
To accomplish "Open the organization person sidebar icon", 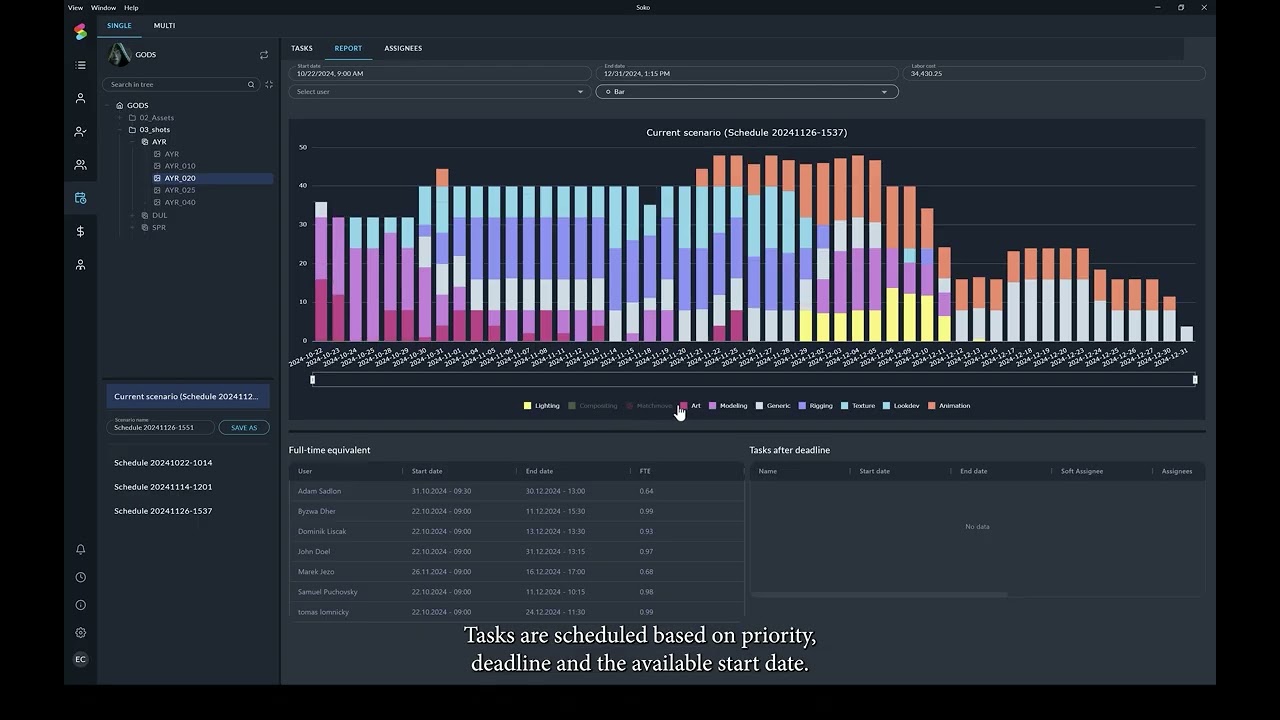I will pyautogui.click(x=80, y=265).
